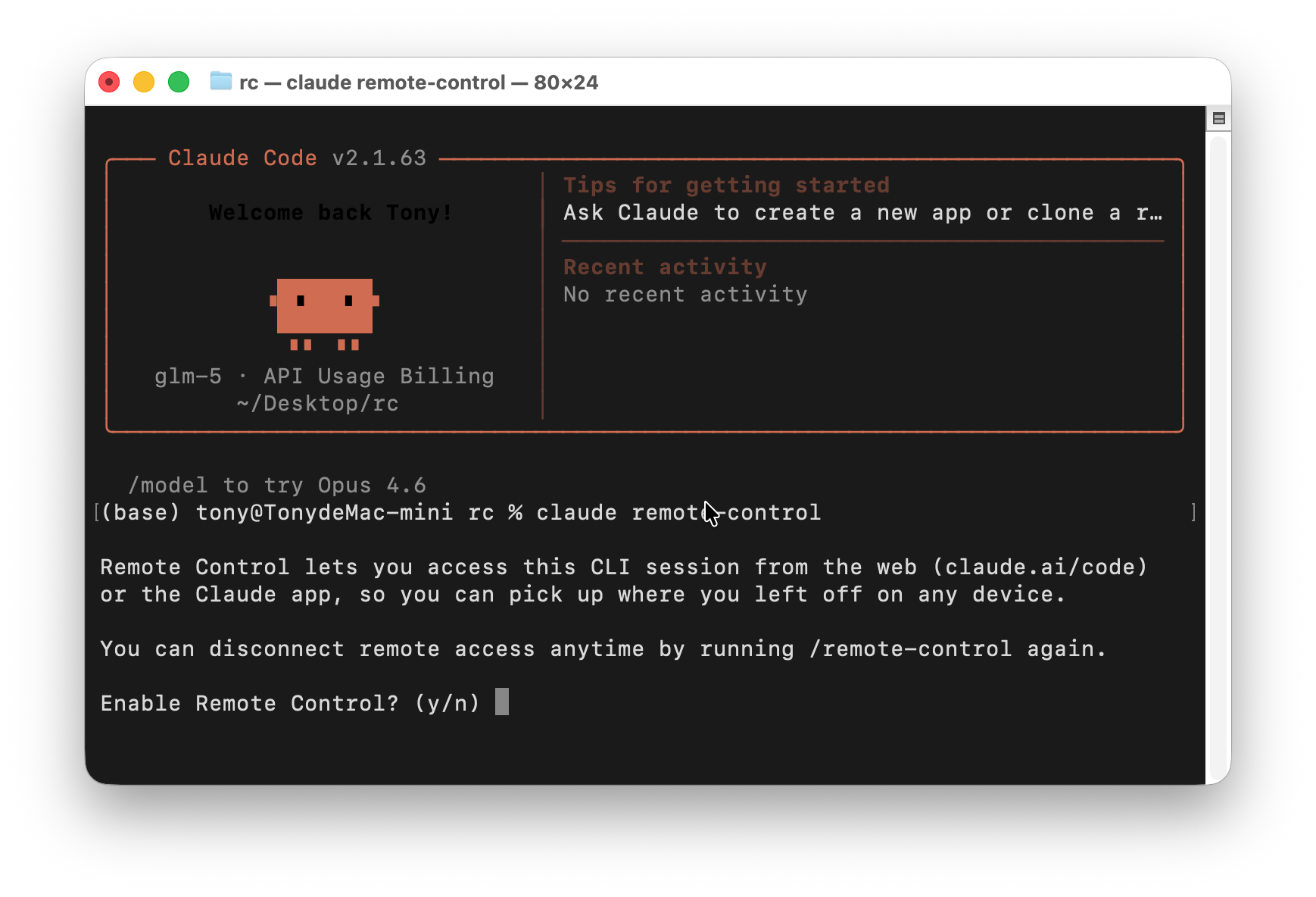Close the terminal window with the red button
The height and width of the screenshot is (897, 1316).
click(x=110, y=82)
